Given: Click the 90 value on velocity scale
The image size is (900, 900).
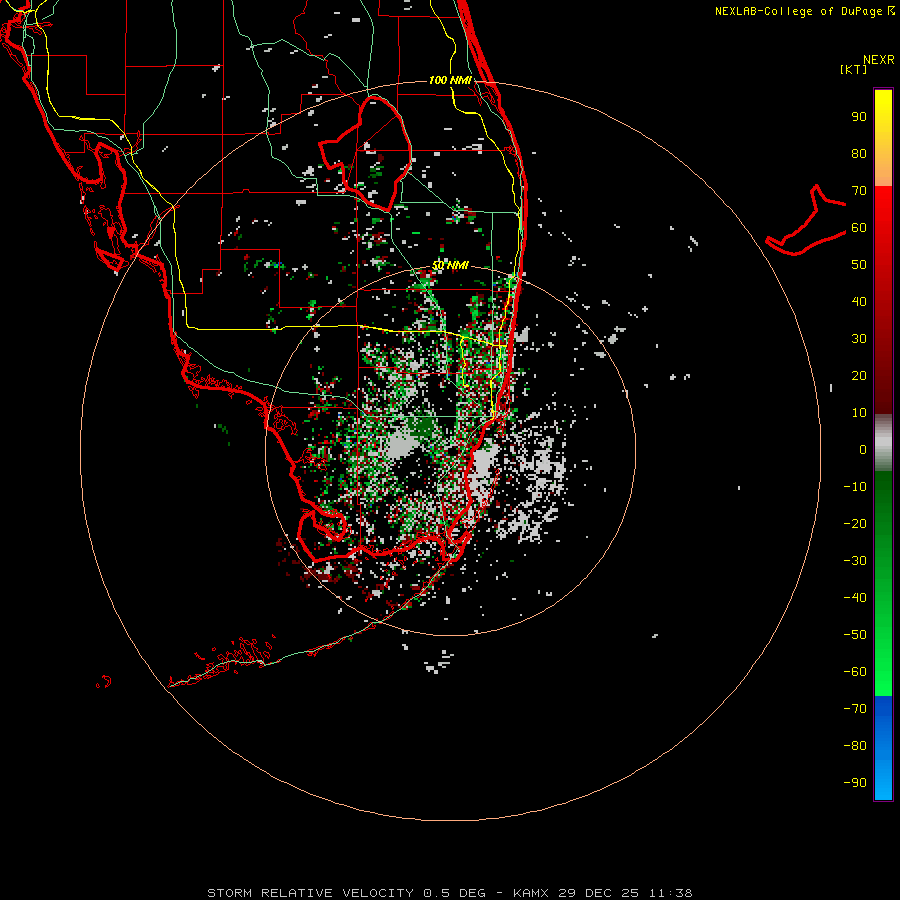Looking at the screenshot, I should pos(859,117).
